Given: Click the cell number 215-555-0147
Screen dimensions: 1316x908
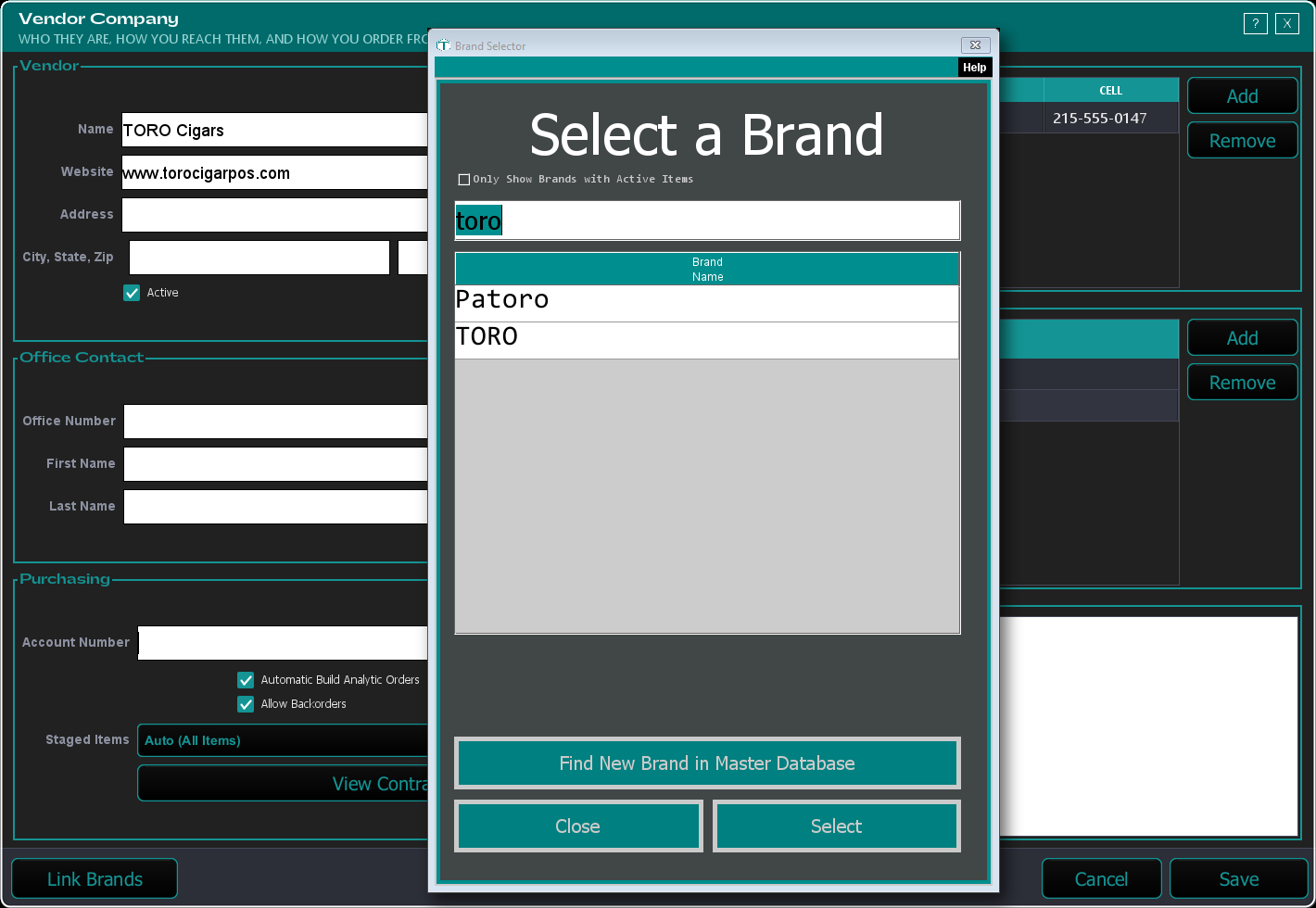Looking at the screenshot, I should point(1100,119).
